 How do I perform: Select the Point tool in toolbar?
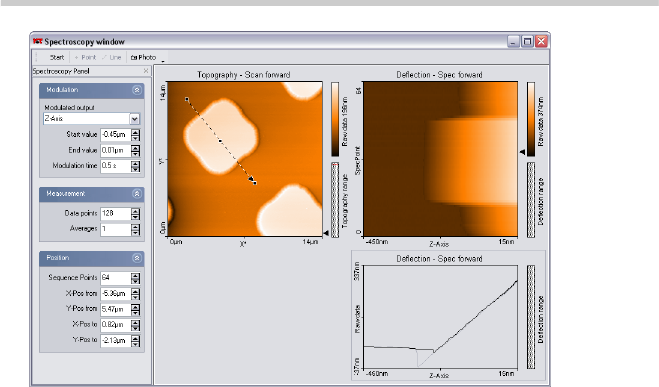click(85, 58)
